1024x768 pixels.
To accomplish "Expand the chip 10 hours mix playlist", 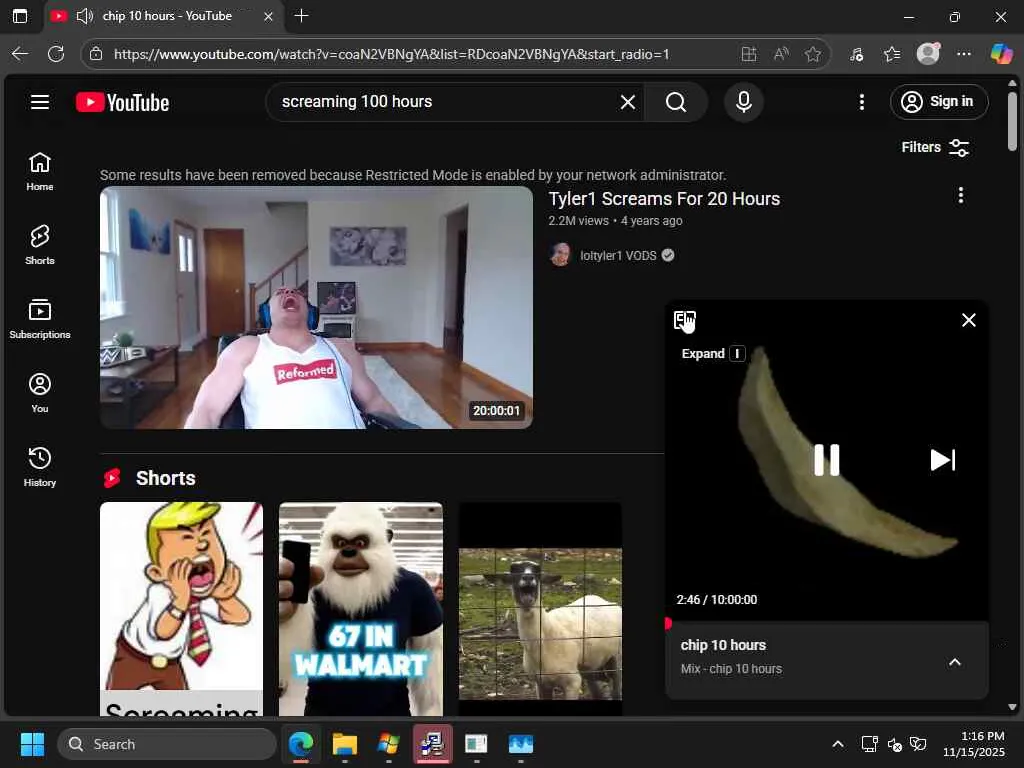I will 954,662.
